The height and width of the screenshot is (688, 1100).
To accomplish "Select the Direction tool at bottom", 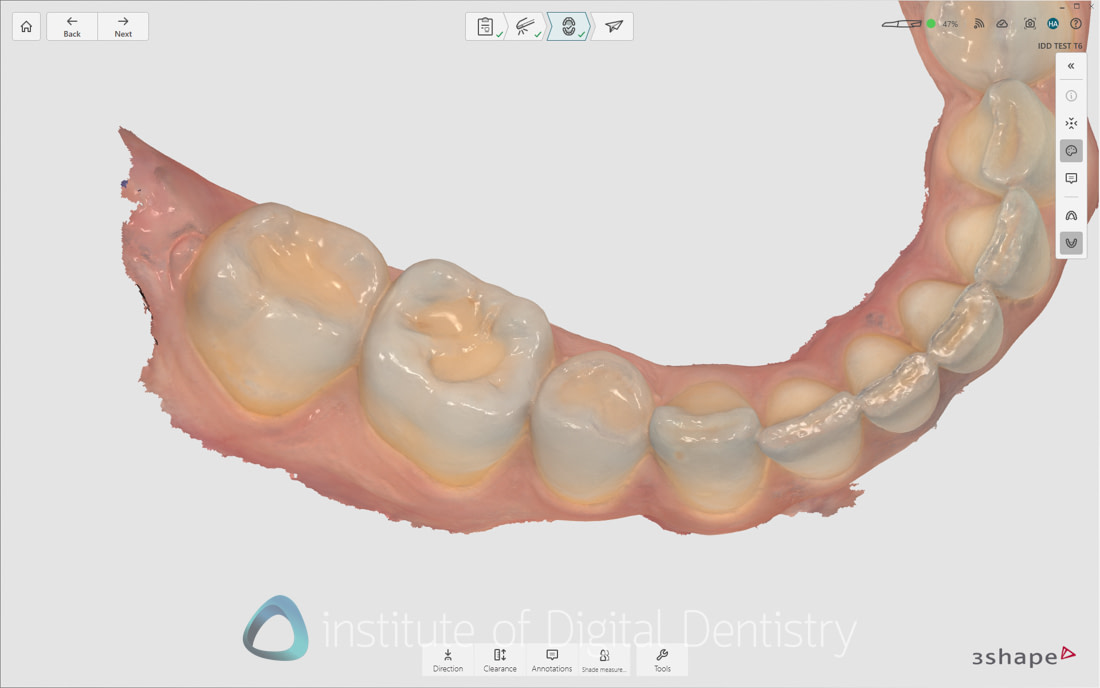I will [447, 660].
